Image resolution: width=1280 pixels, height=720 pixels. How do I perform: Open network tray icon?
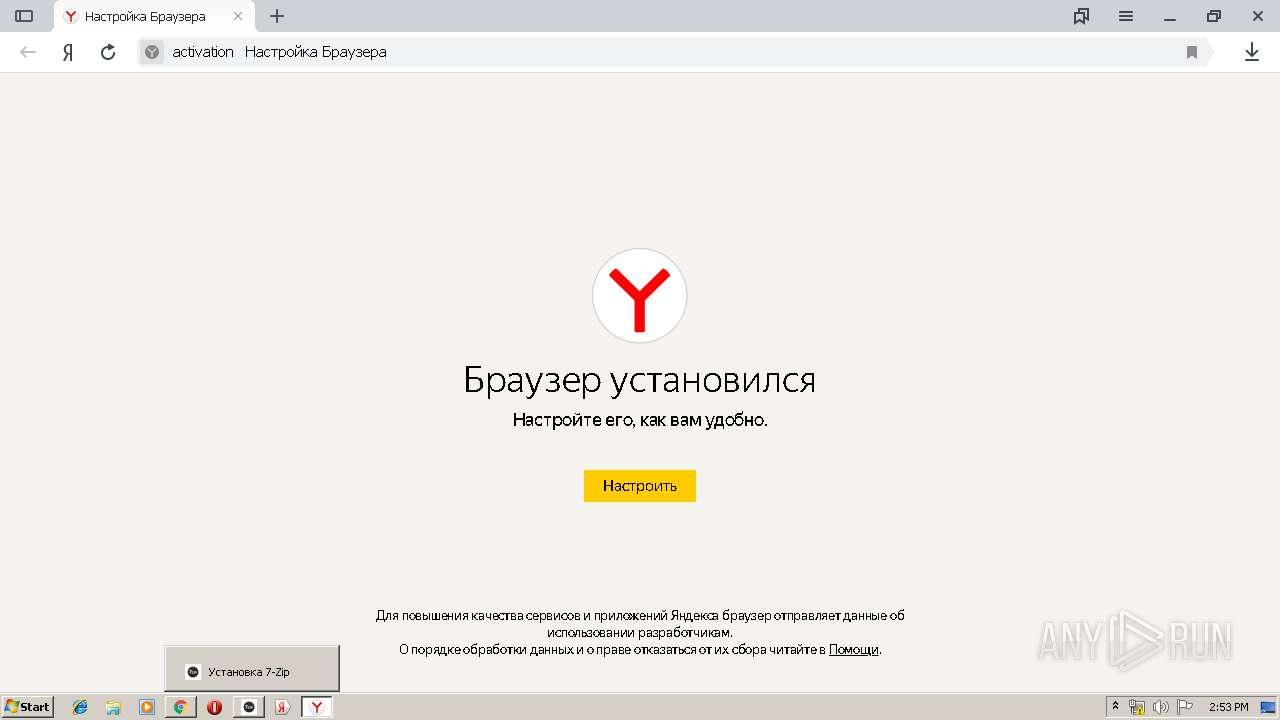point(1137,707)
